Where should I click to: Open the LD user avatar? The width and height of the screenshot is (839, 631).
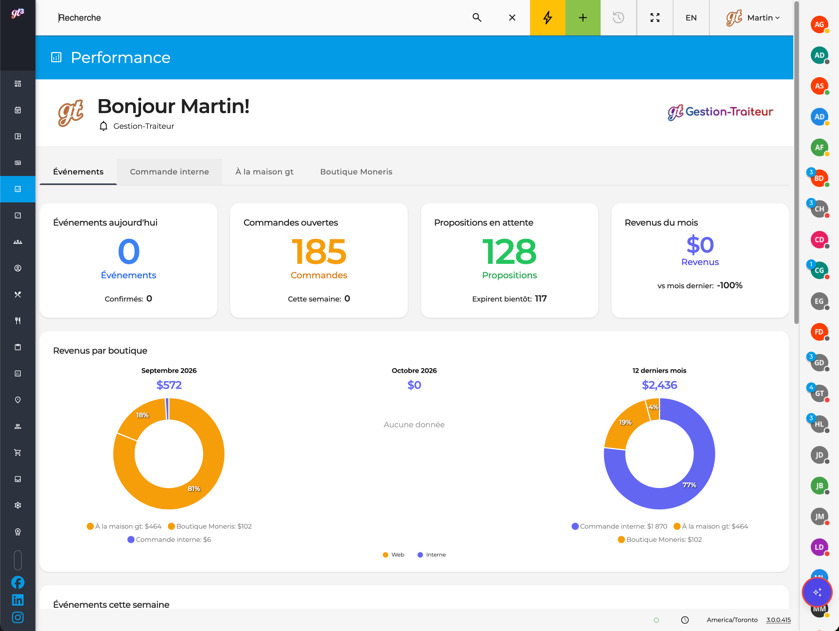tap(819, 547)
